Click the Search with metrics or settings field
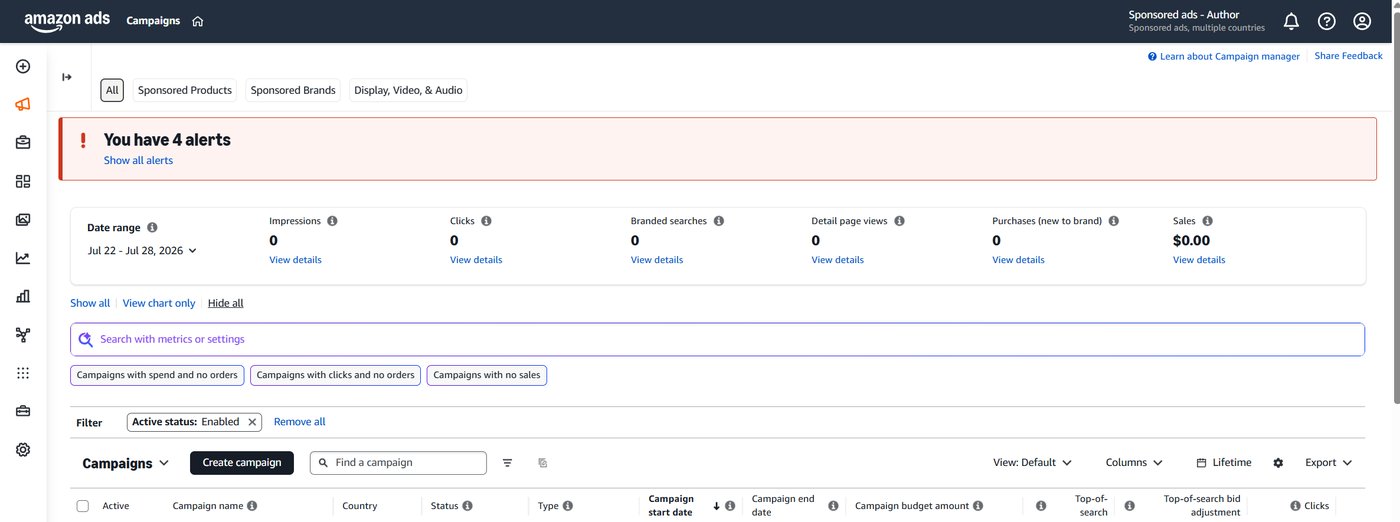 (717, 339)
